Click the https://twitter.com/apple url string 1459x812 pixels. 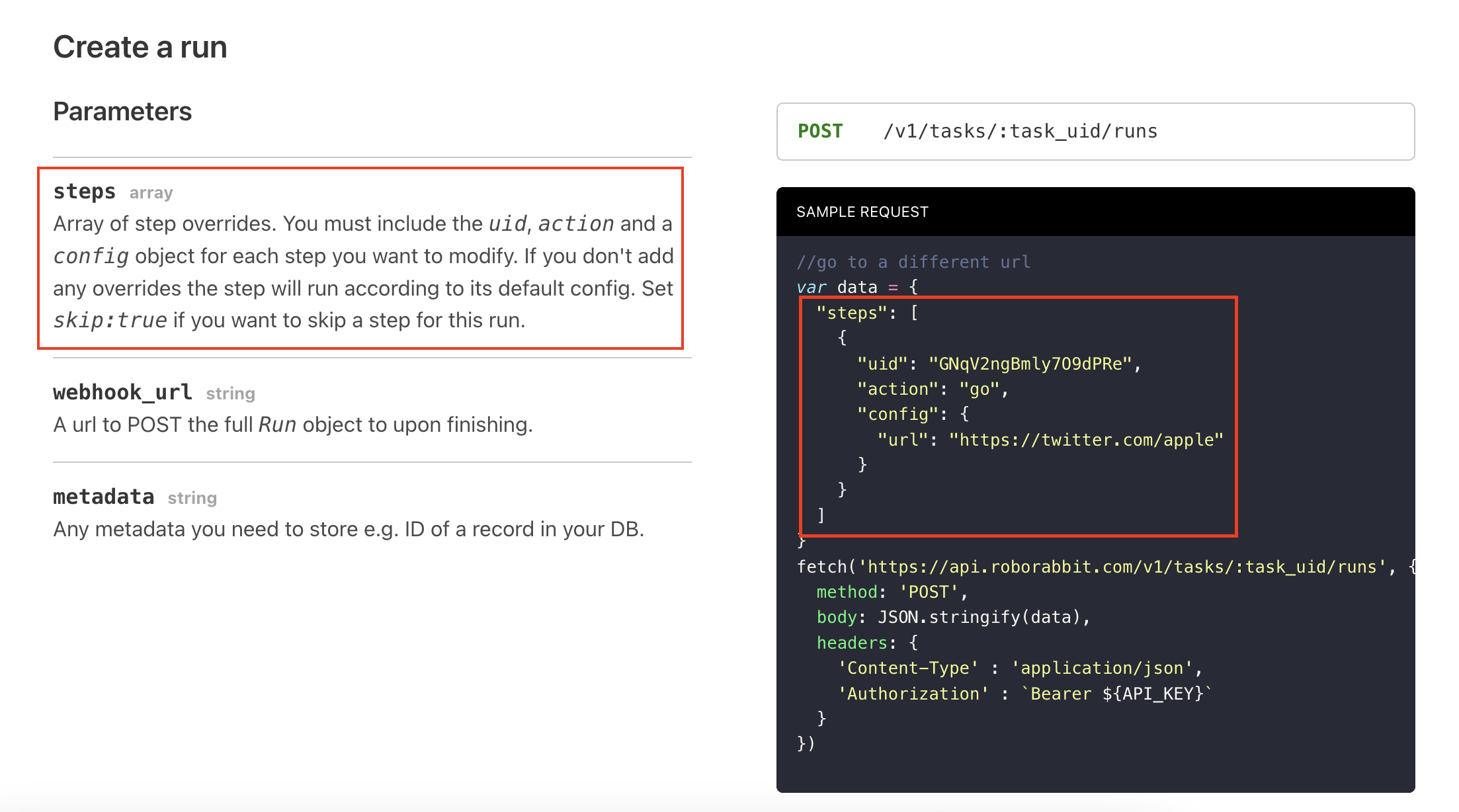[x=1086, y=440]
